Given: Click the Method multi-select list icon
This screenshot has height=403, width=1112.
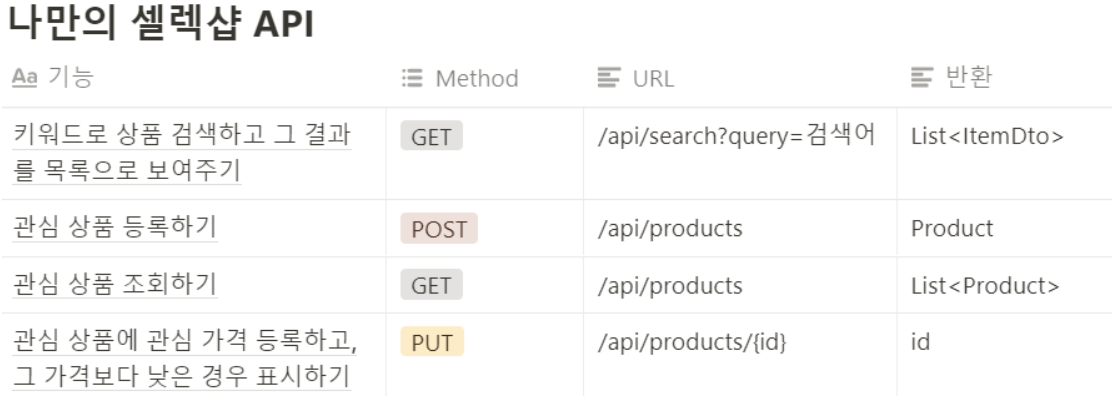Looking at the screenshot, I should (412, 78).
